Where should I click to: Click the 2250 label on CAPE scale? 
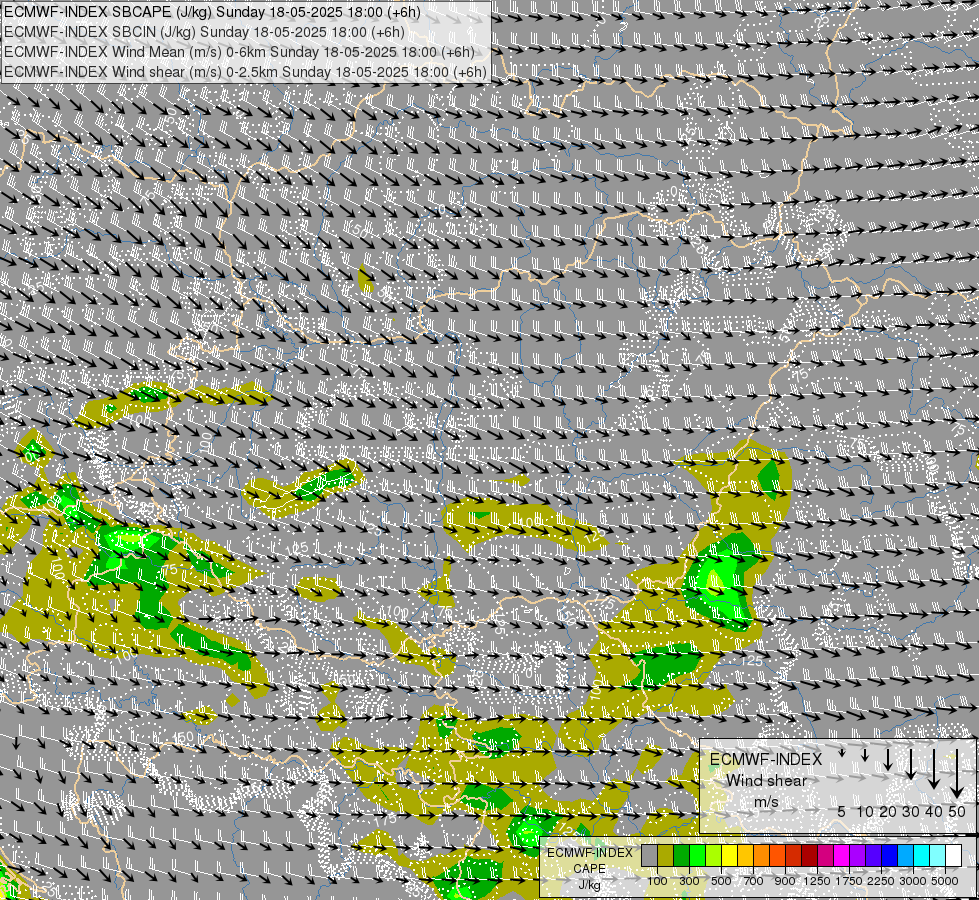(881, 881)
